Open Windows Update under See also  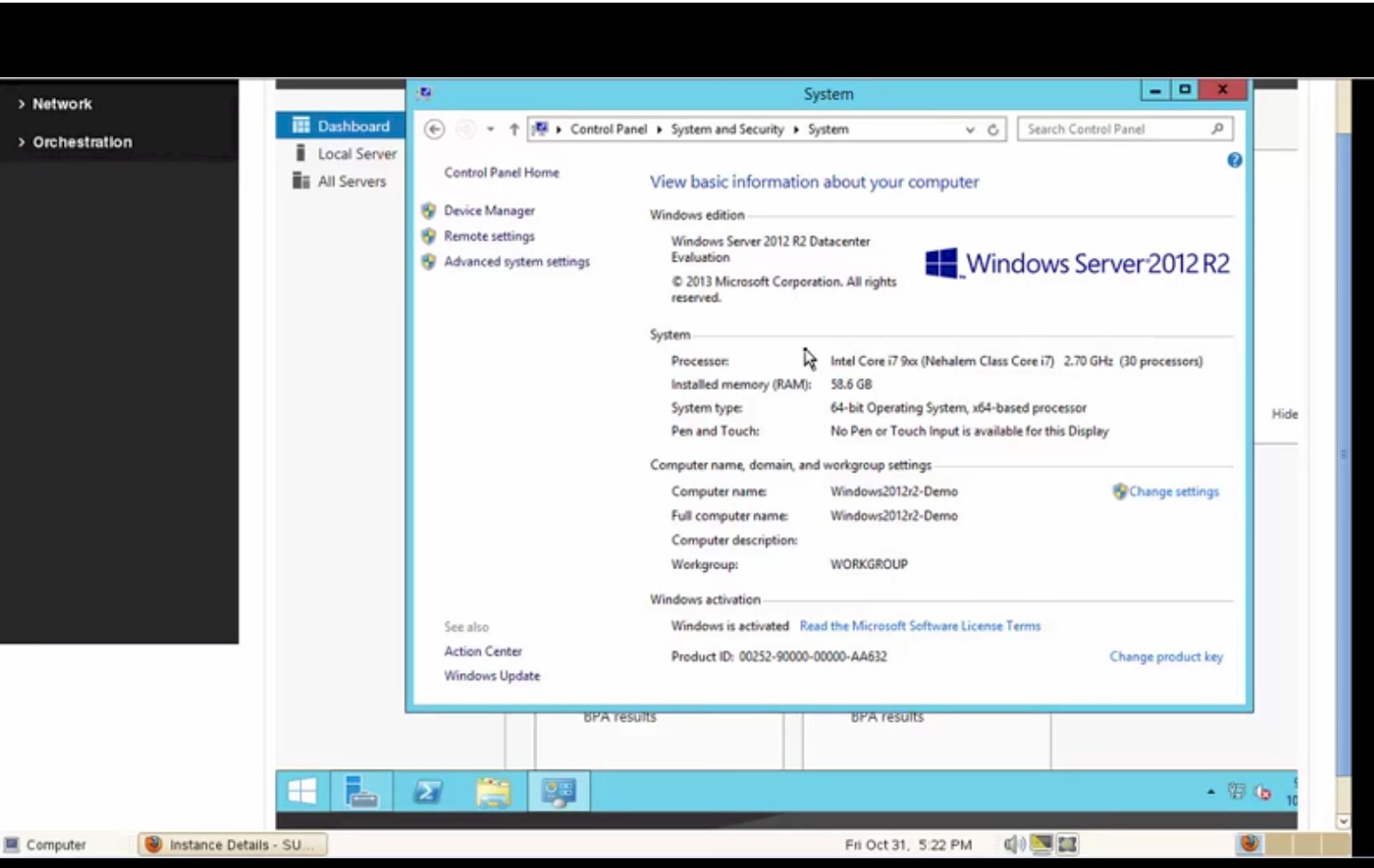491,676
